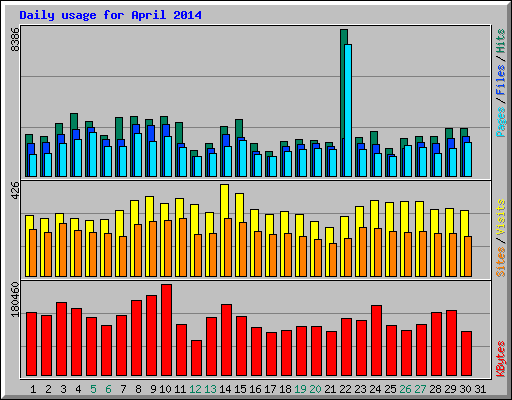Viewport: 512px width, 400px height.
Task: Click the 180460 axis value label
Action: (15, 299)
